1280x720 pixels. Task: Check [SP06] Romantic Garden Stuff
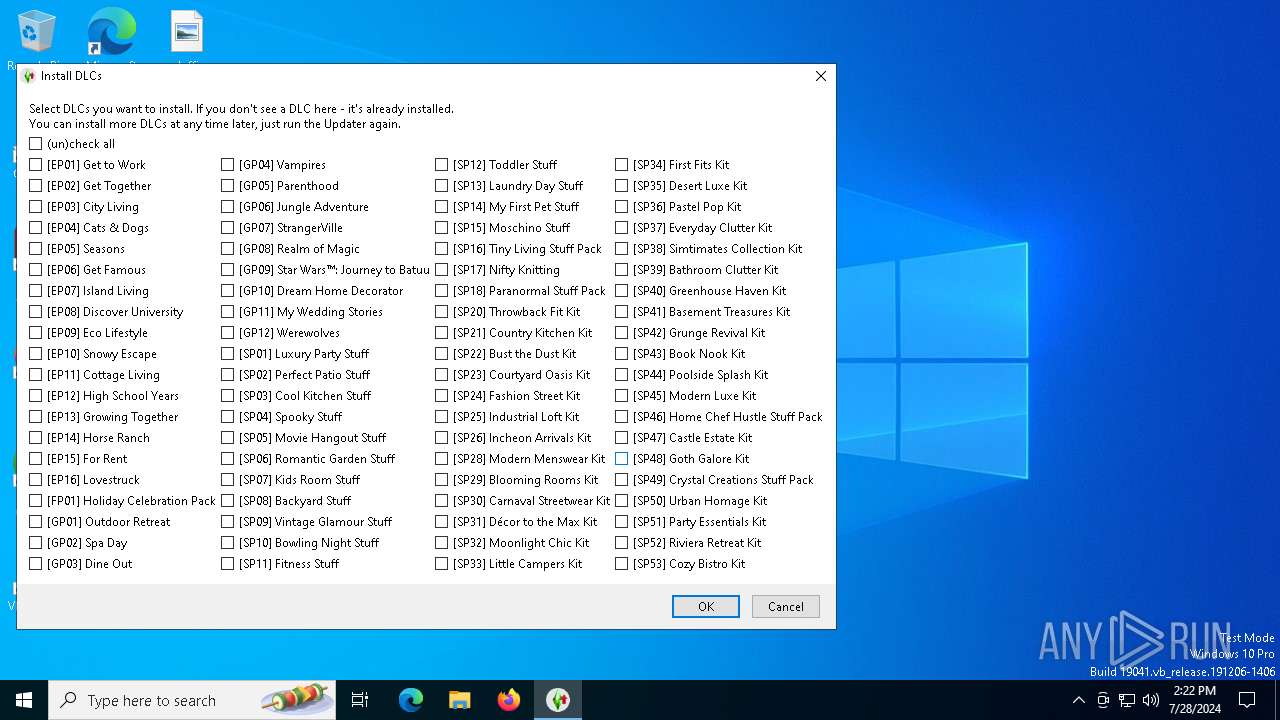click(x=228, y=459)
